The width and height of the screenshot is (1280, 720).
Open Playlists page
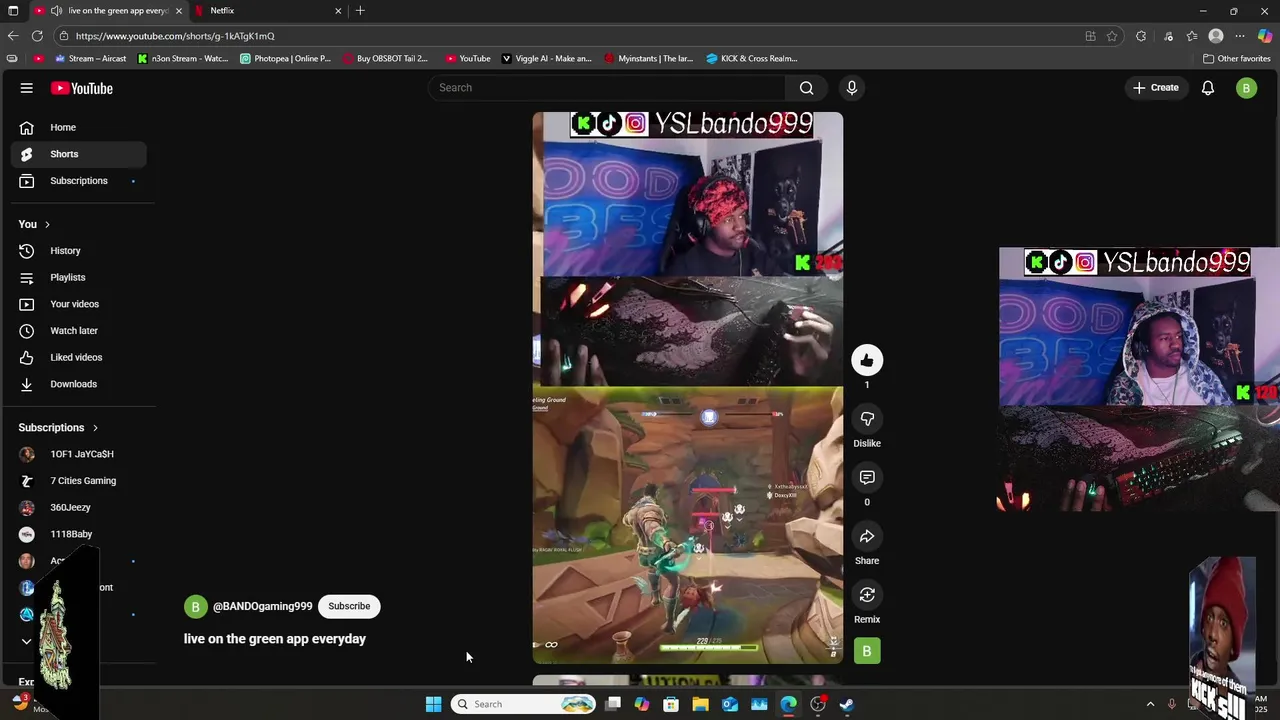pyautogui.click(x=79, y=277)
